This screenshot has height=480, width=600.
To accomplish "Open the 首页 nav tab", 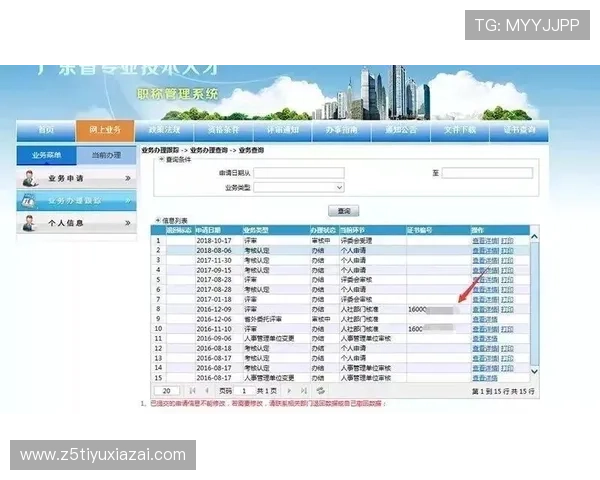I will coord(46,130).
